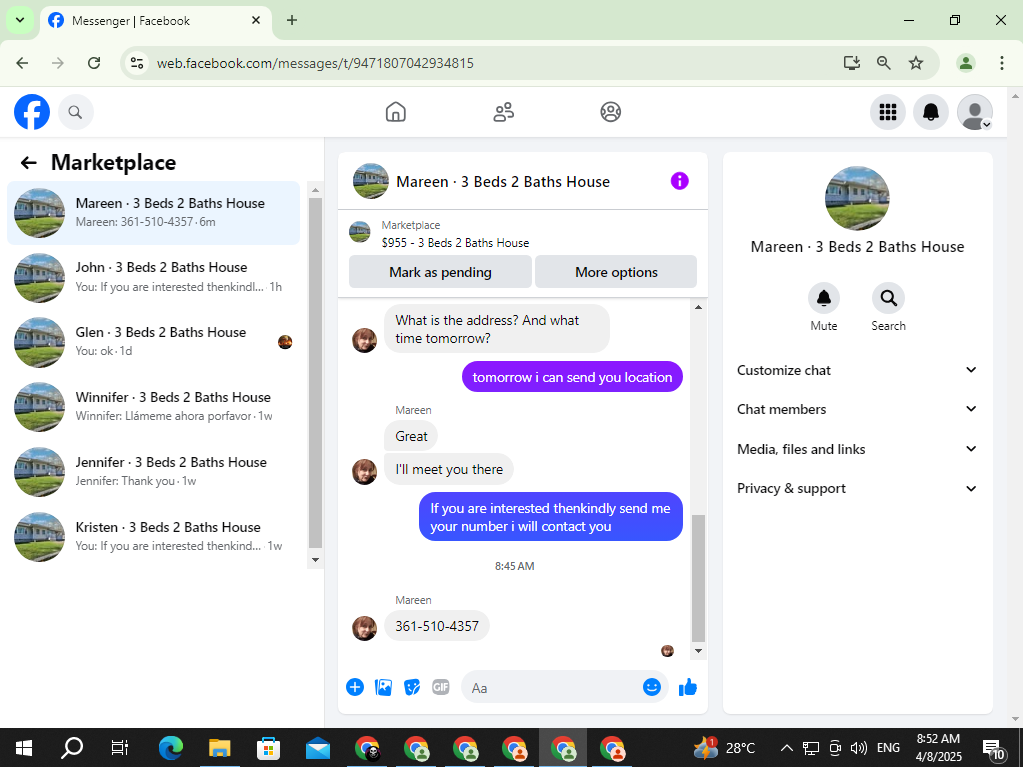Viewport: 1023px width, 767px height.
Task: Open Winnifer's conversation in the list
Action: tap(153, 407)
